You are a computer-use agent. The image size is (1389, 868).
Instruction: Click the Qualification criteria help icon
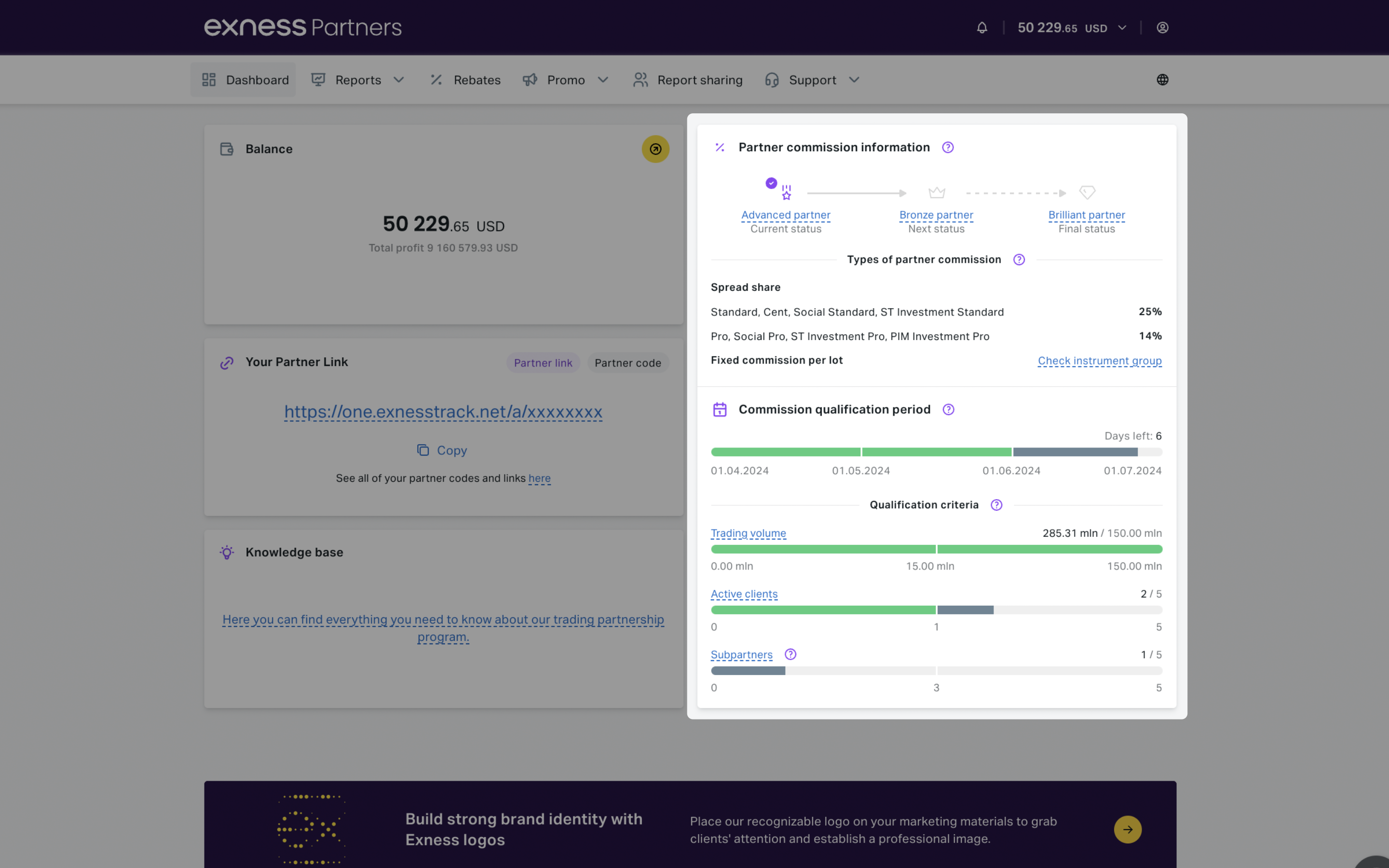click(x=996, y=504)
